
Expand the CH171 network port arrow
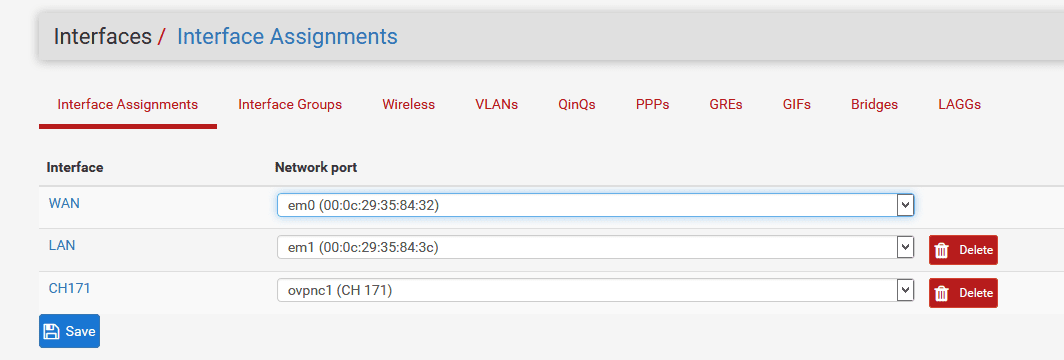[905, 291]
